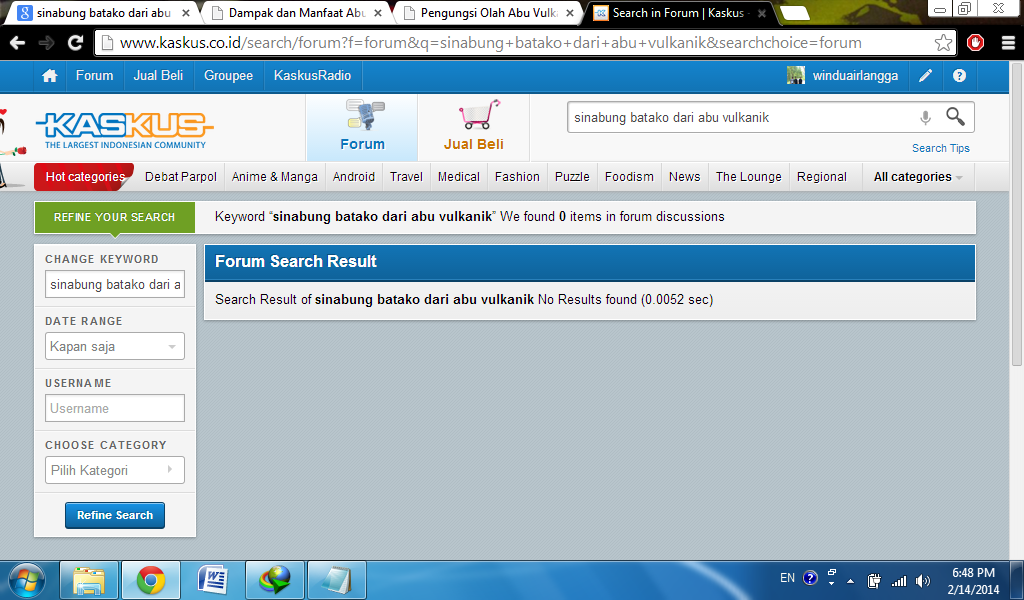Open Forum in the top navigation bar
This screenshot has width=1024, height=600.
pos(94,76)
